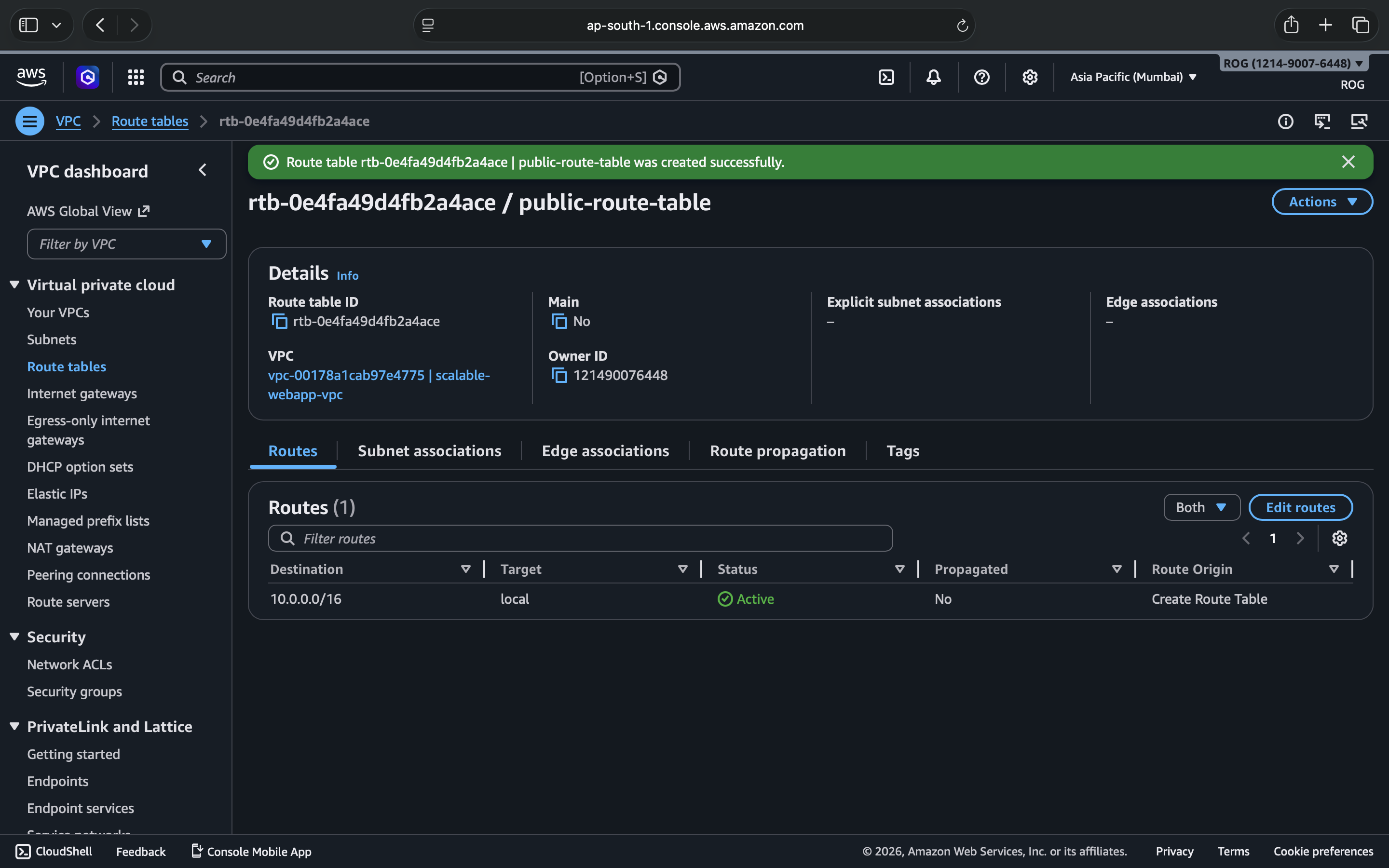Open the help question mark icon
The height and width of the screenshot is (868, 1389).
tap(981, 77)
